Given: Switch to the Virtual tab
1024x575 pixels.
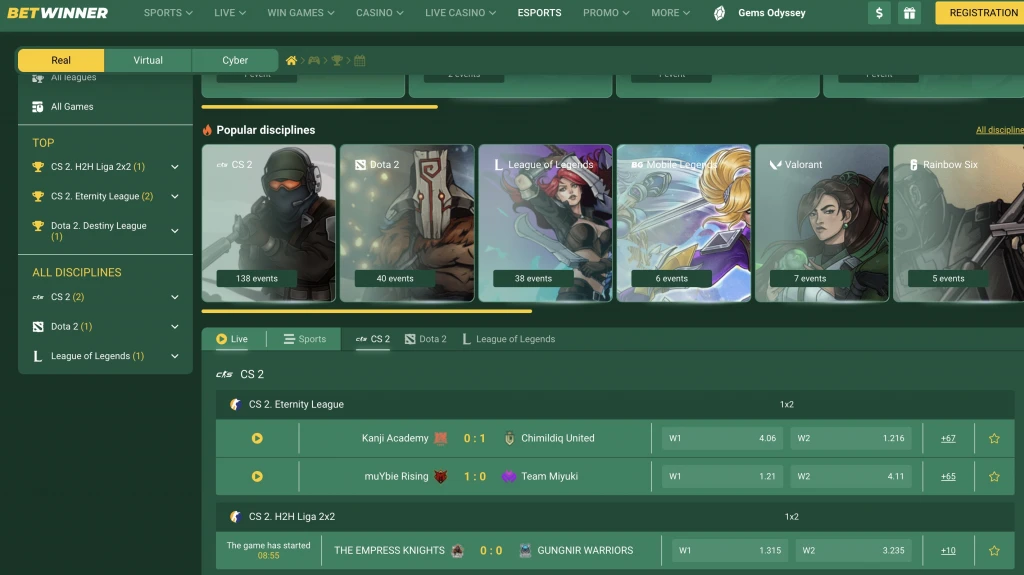Looking at the screenshot, I should pos(148,60).
